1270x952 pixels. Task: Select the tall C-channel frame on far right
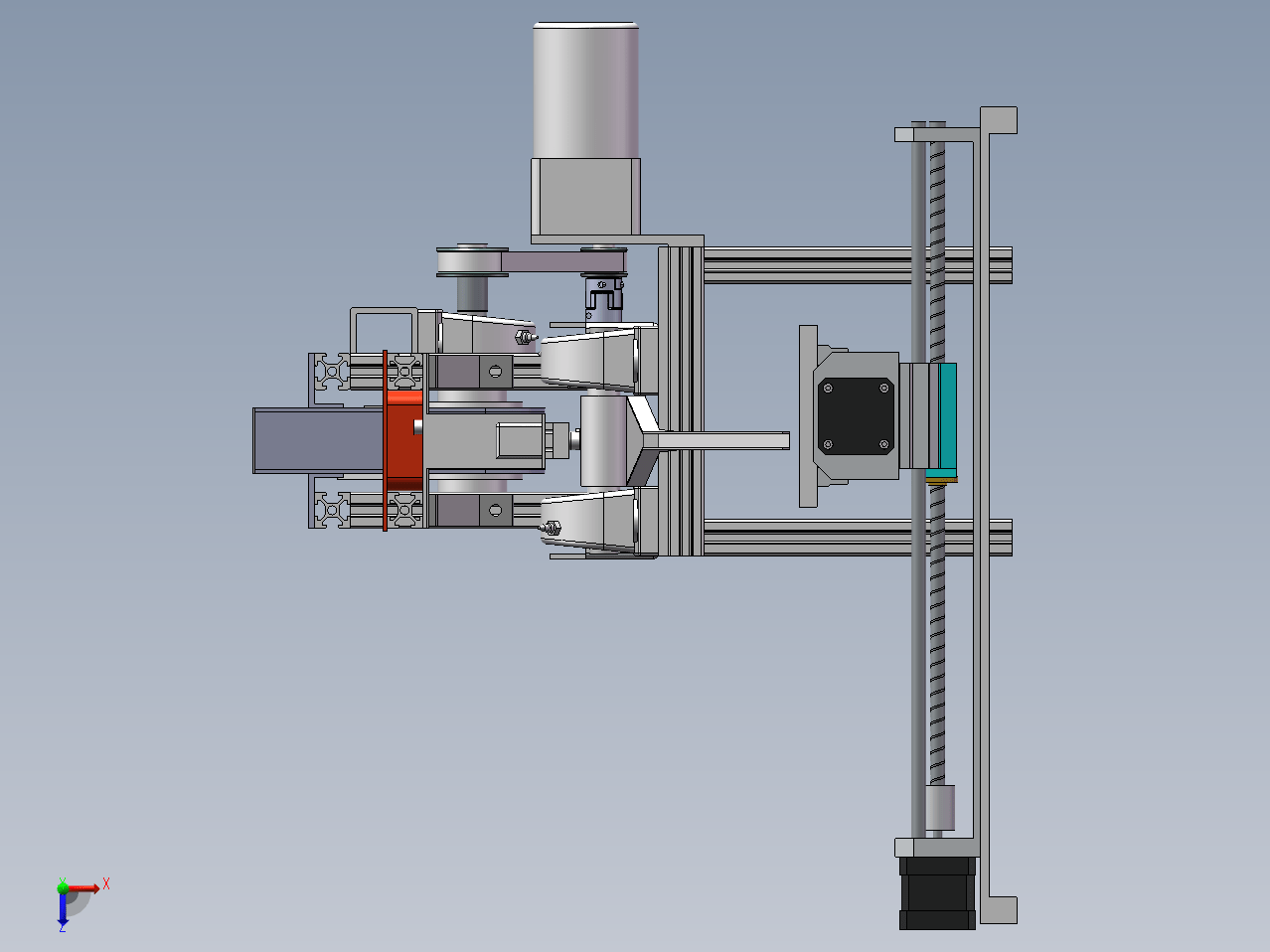pos(994,515)
